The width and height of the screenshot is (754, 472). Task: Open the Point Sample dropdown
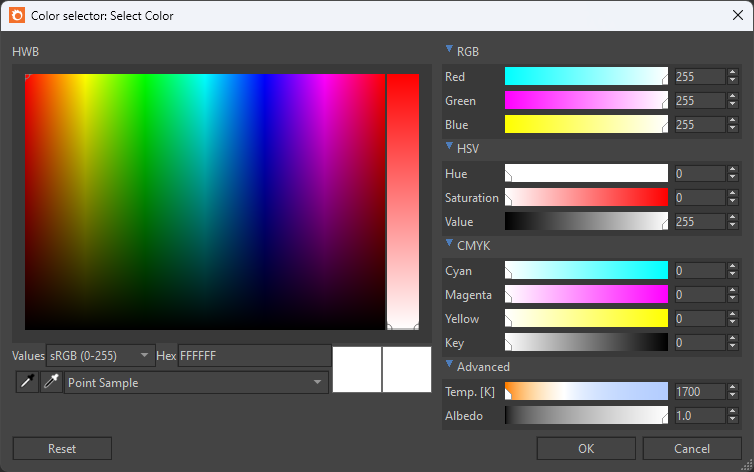click(196, 383)
